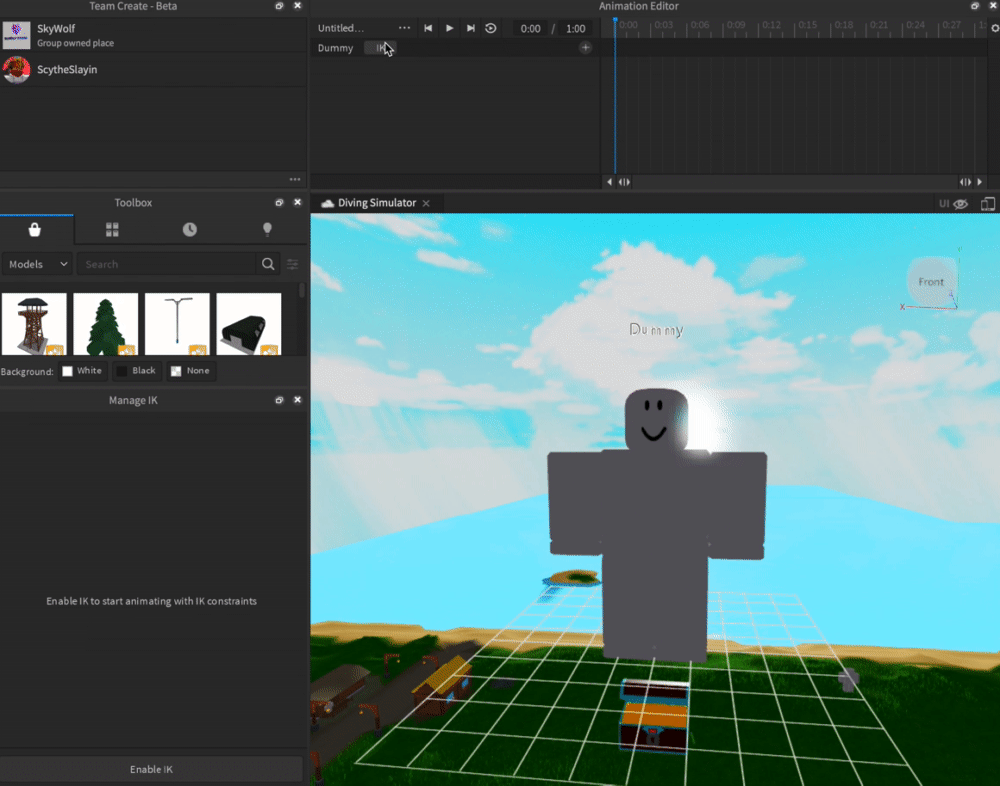Viewport: 1000px width, 786px height.
Task: Skip to the last animation frame
Action: coord(471,28)
